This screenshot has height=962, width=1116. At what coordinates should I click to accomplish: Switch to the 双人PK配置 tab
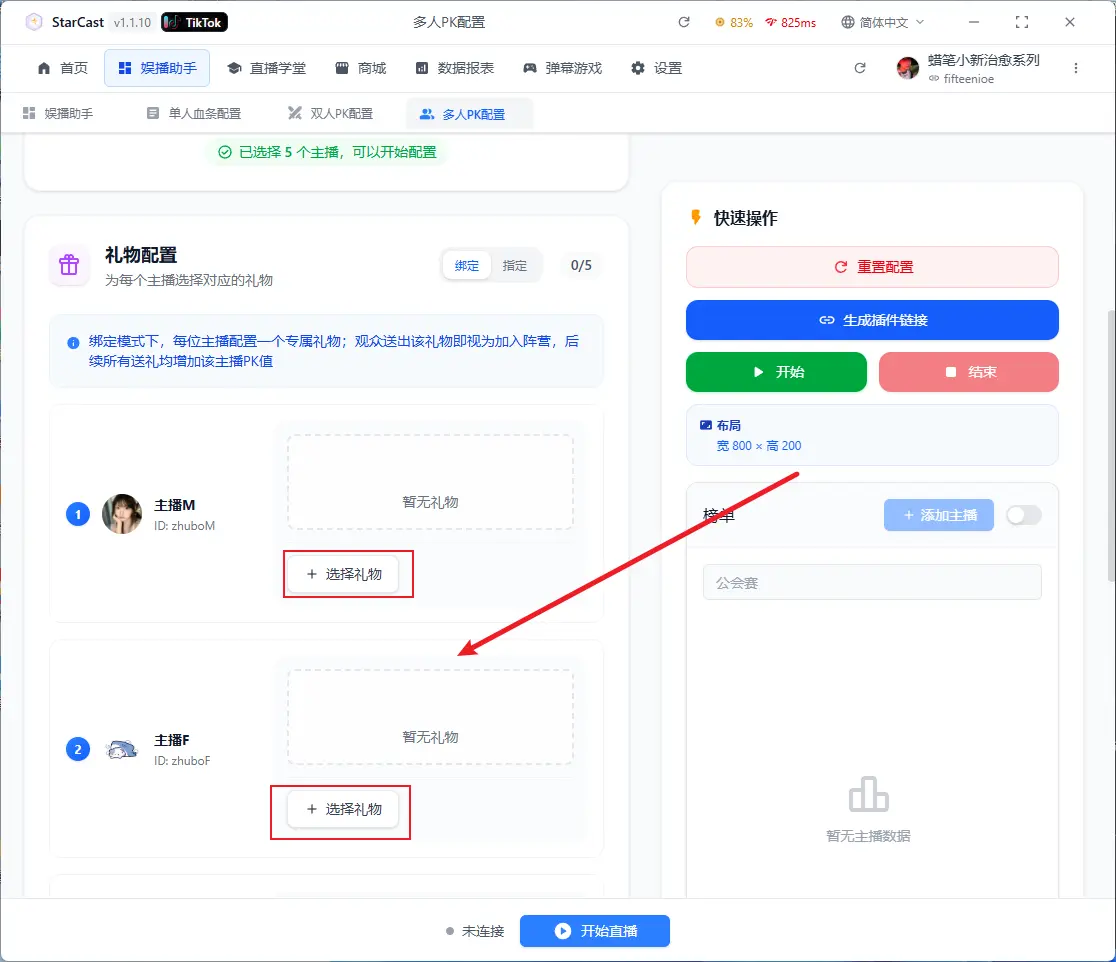[x=330, y=114]
